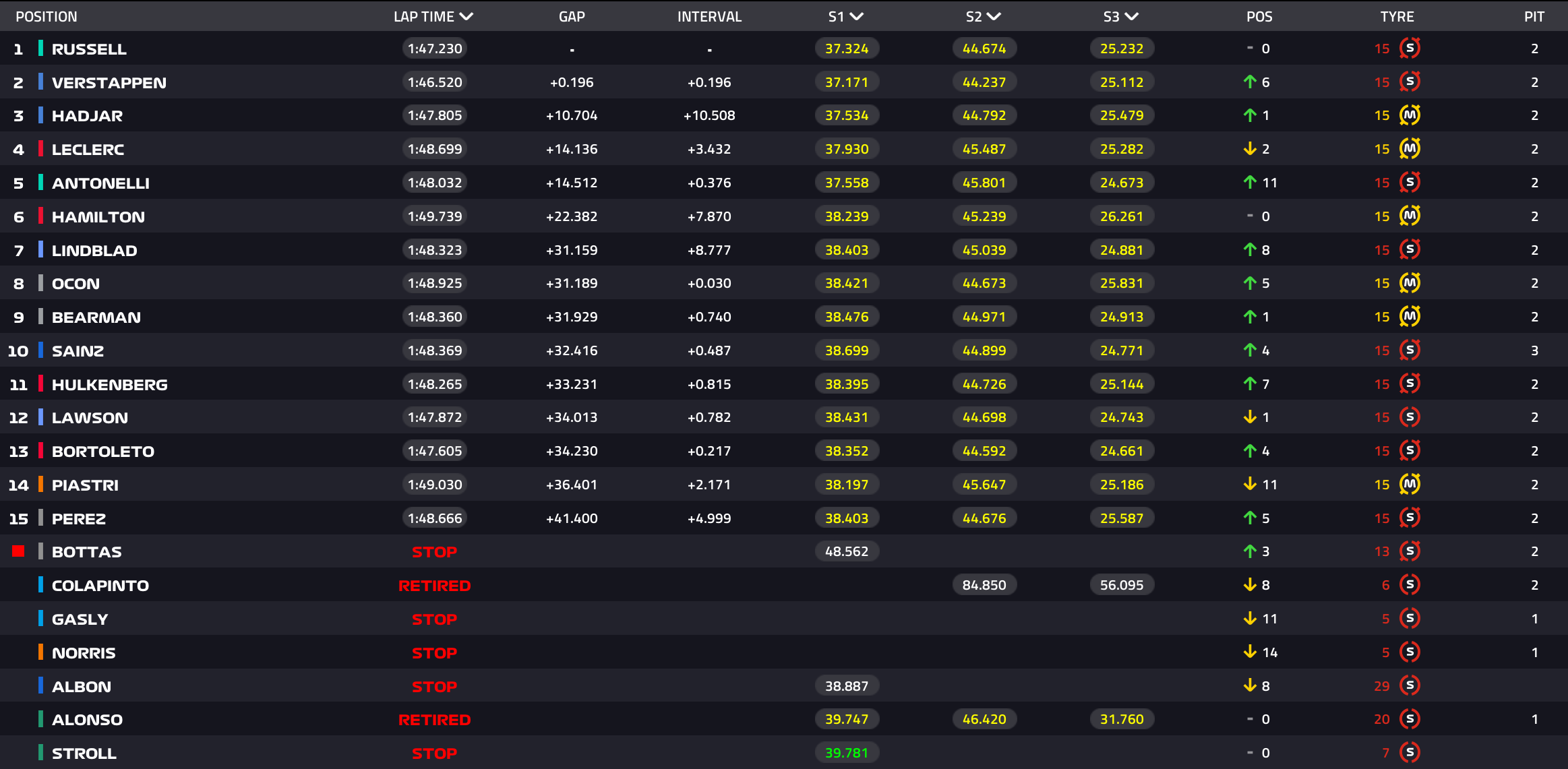Click Alonso's RETIRED status
Screen dimensions: 1568x769
click(435, 720)
